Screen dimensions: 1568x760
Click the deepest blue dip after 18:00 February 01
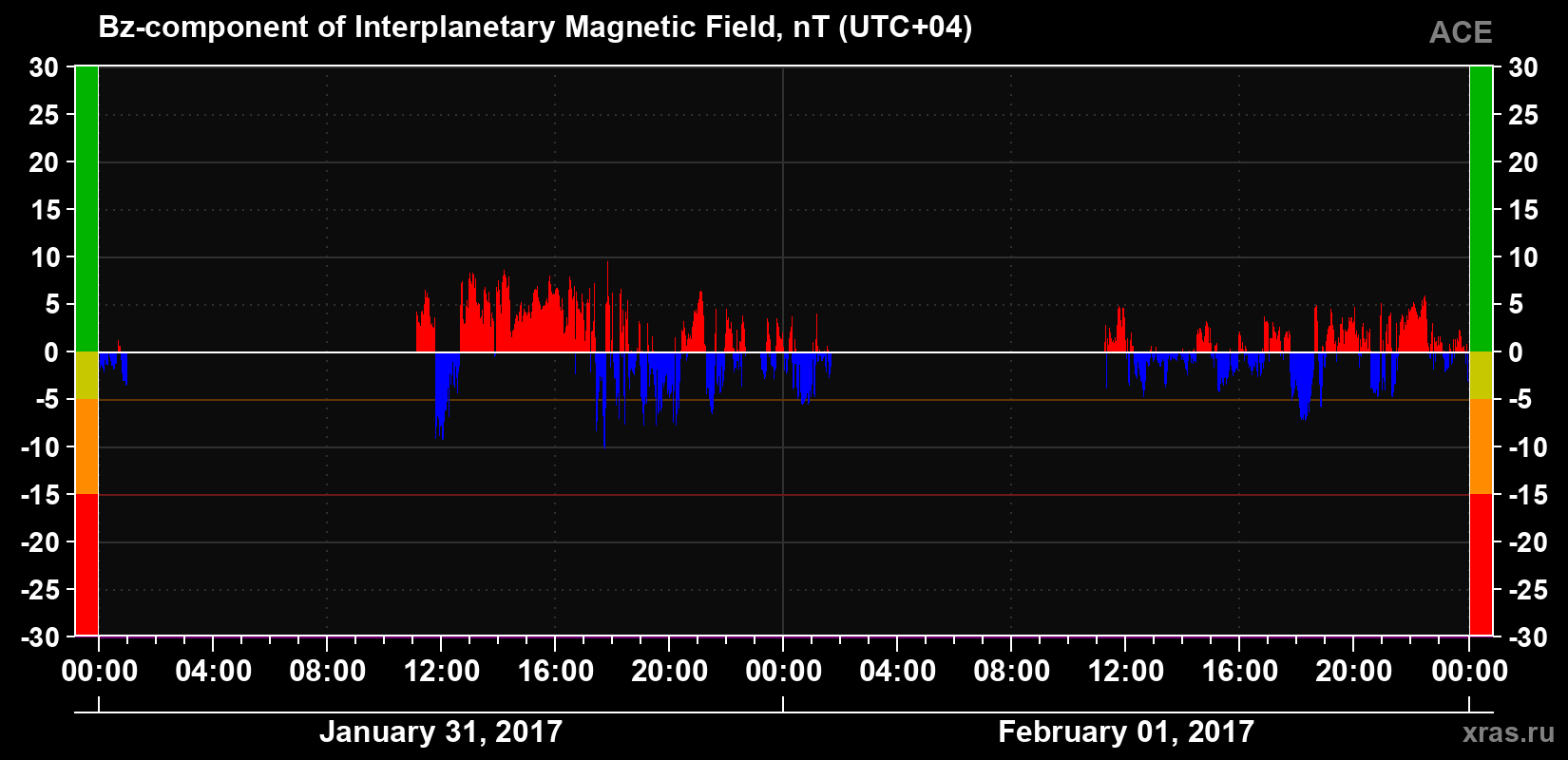point(1303,386)
